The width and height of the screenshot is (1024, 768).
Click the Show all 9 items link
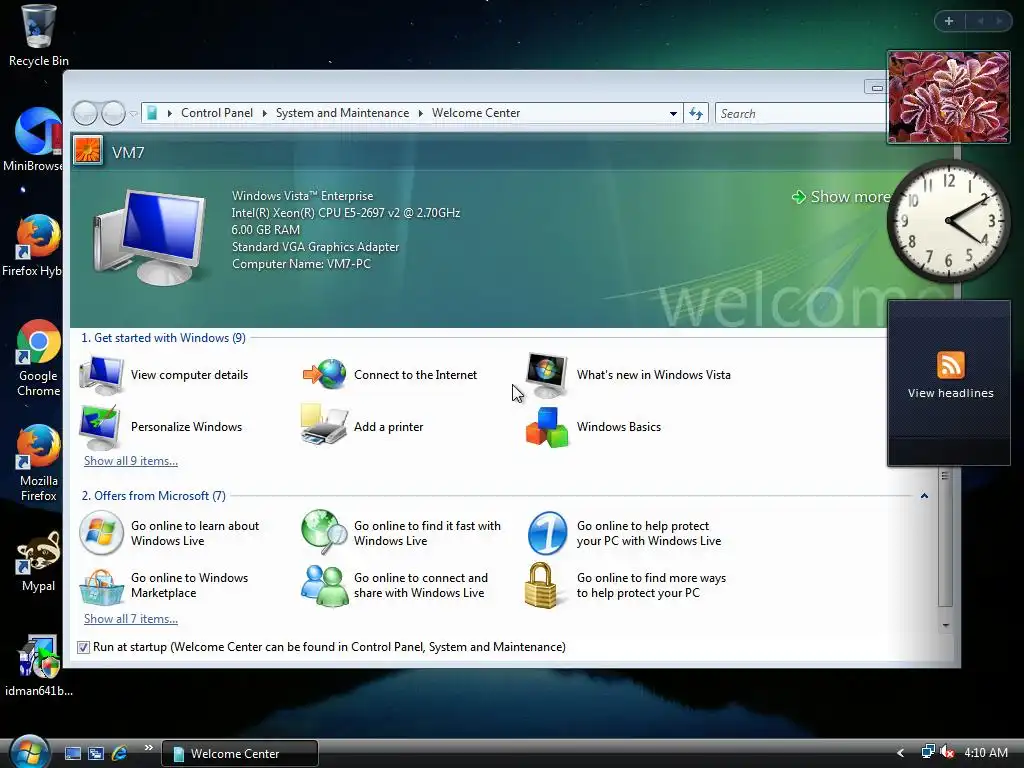(x=131, y=461)
